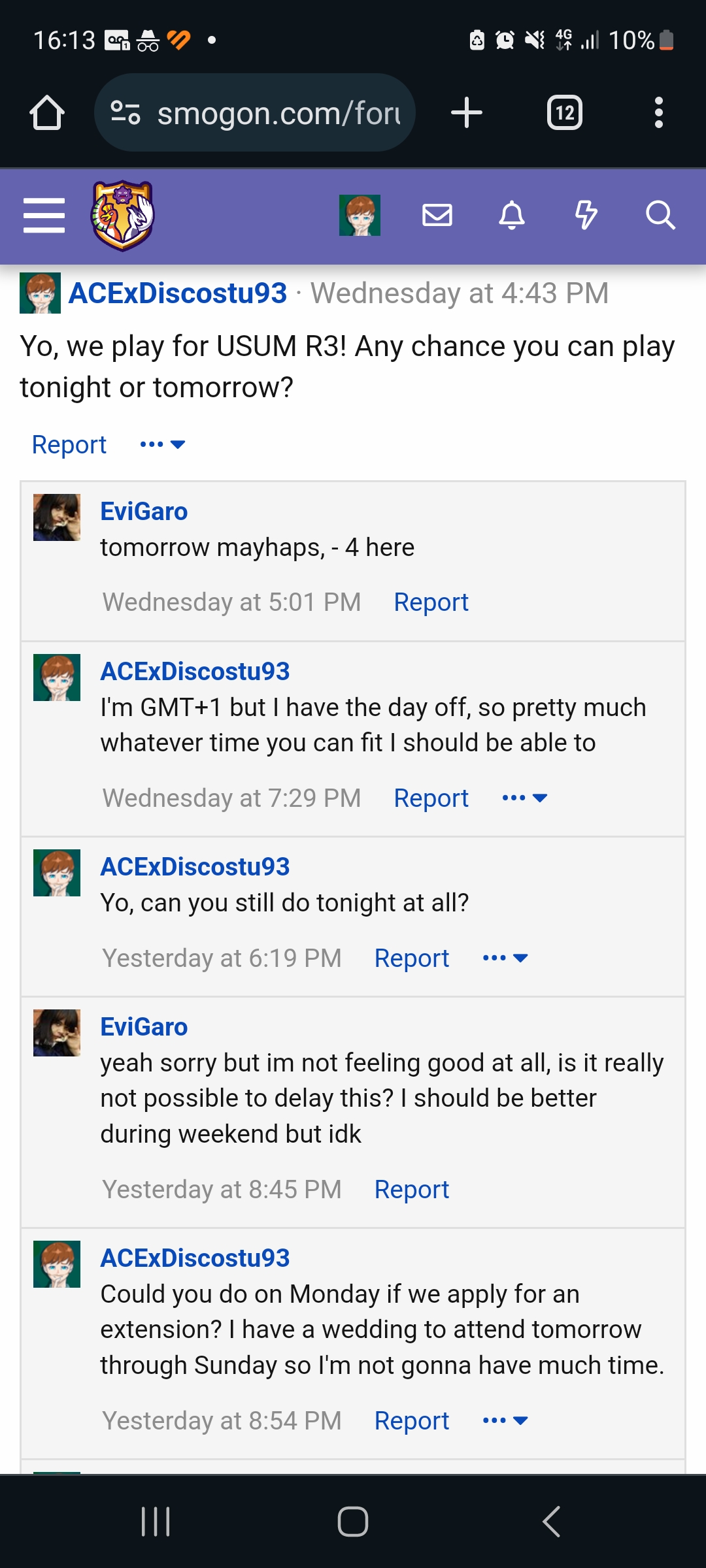This screenshot has height=1568, width=706.
Task: Open a new browser tab
Action: point(467,113)
